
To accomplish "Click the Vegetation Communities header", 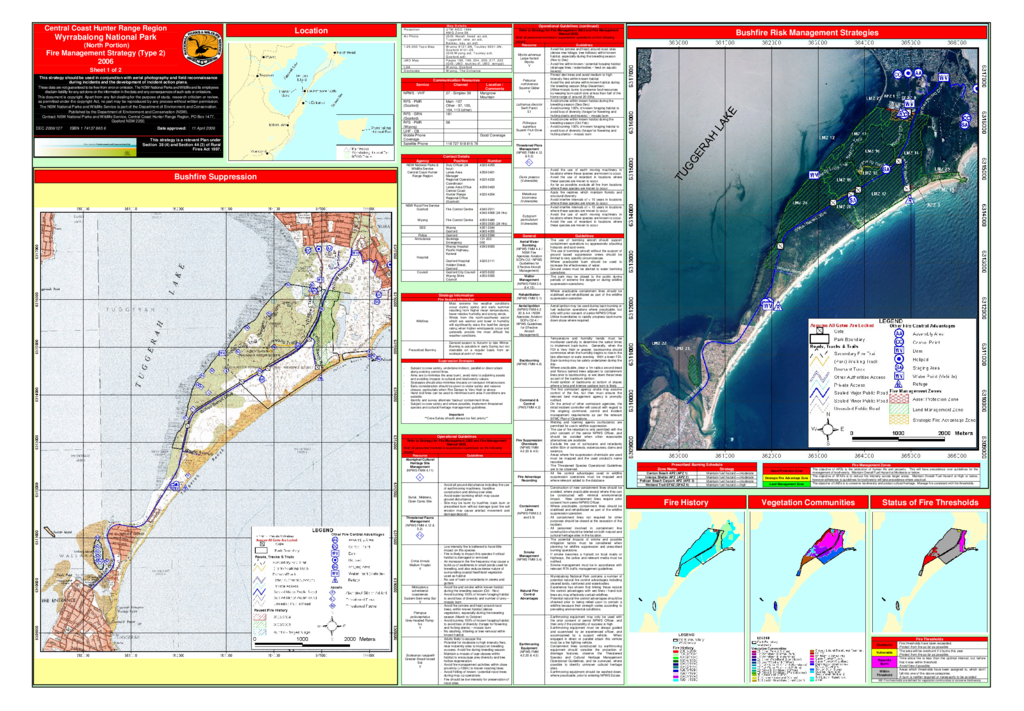I will (x=808, y=502).
